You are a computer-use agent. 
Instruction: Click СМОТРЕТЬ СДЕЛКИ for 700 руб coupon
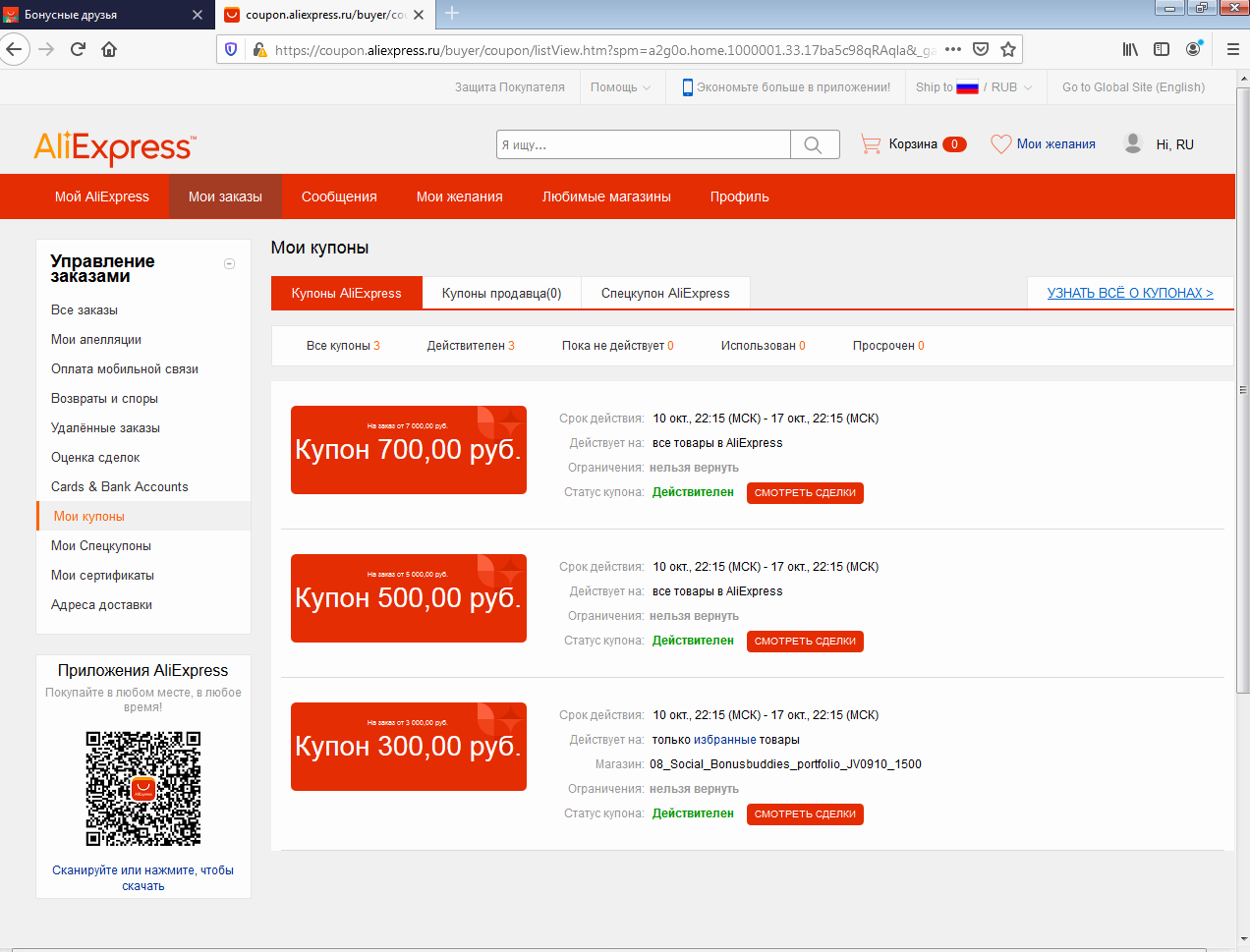pyautogui.click(x=805, y=493)
